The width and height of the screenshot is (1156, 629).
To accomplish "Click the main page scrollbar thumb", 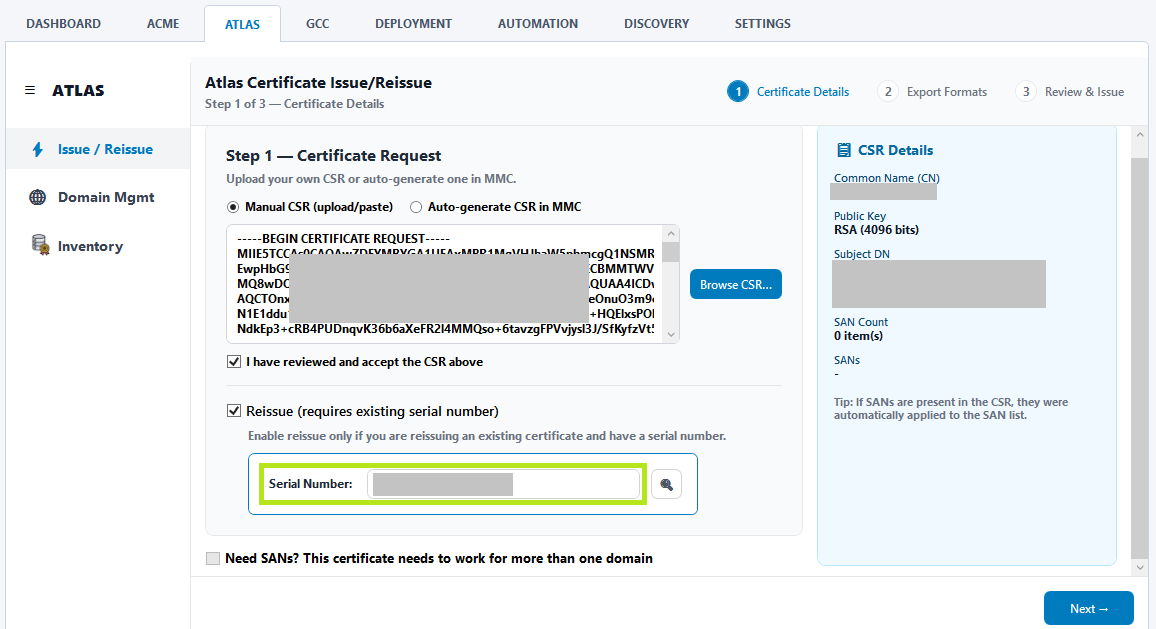I will (1140, 358).
